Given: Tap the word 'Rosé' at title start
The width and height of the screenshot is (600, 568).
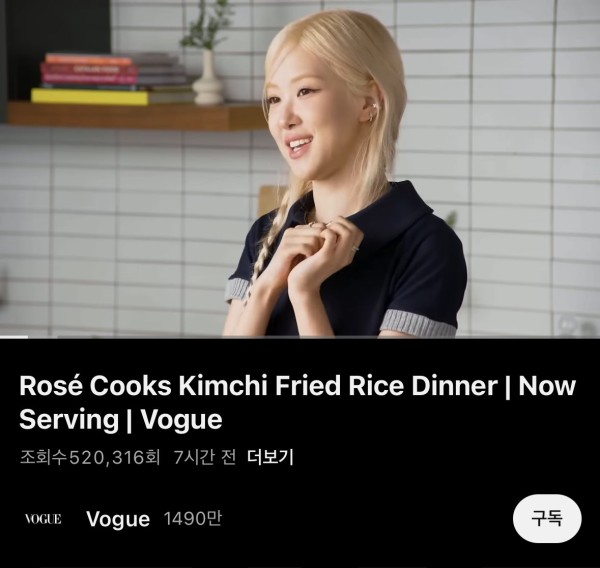Looking at the screenshot, I should point(51,386).
